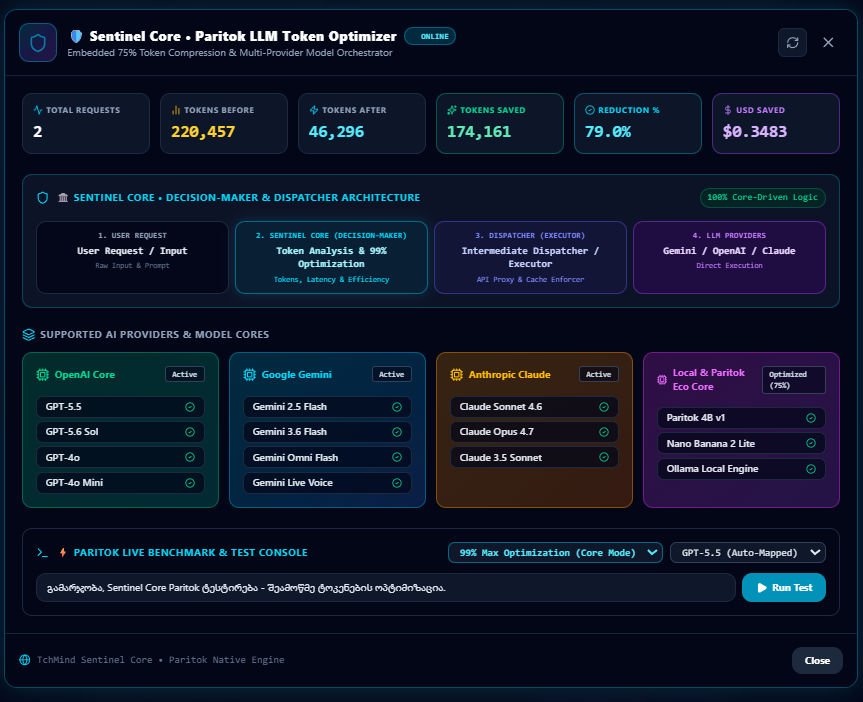
Task: Click the Tokens Saved sparkle icon
Action: click(452, 110)
